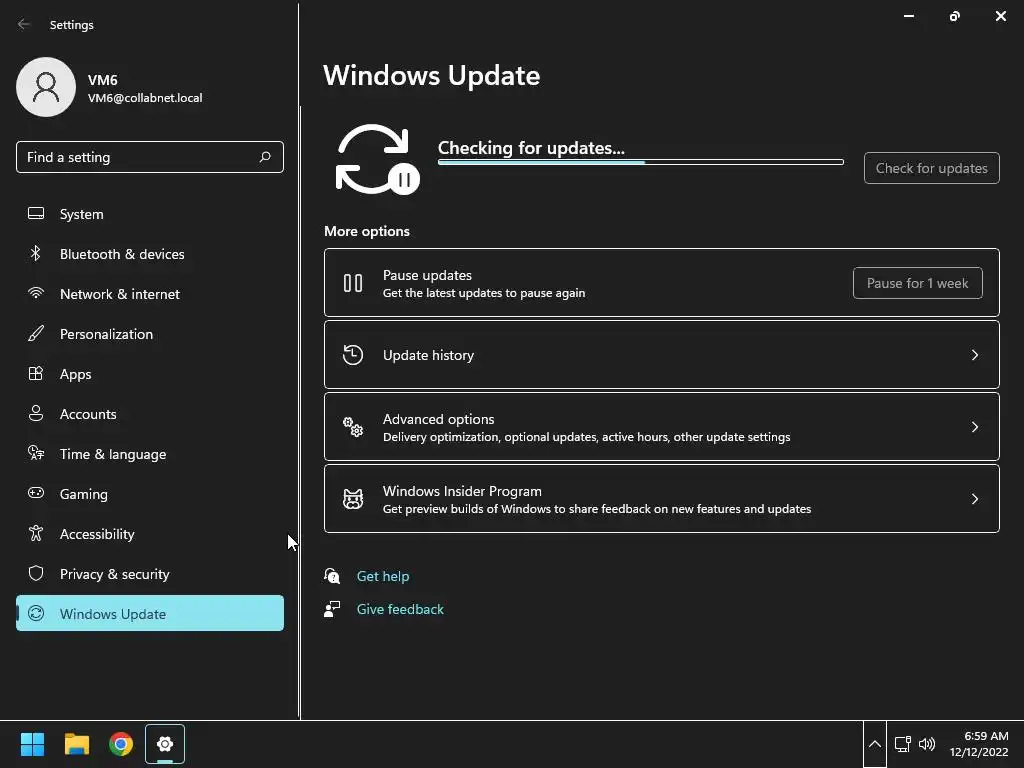Click the Get help icon

(x=332, y=576)
